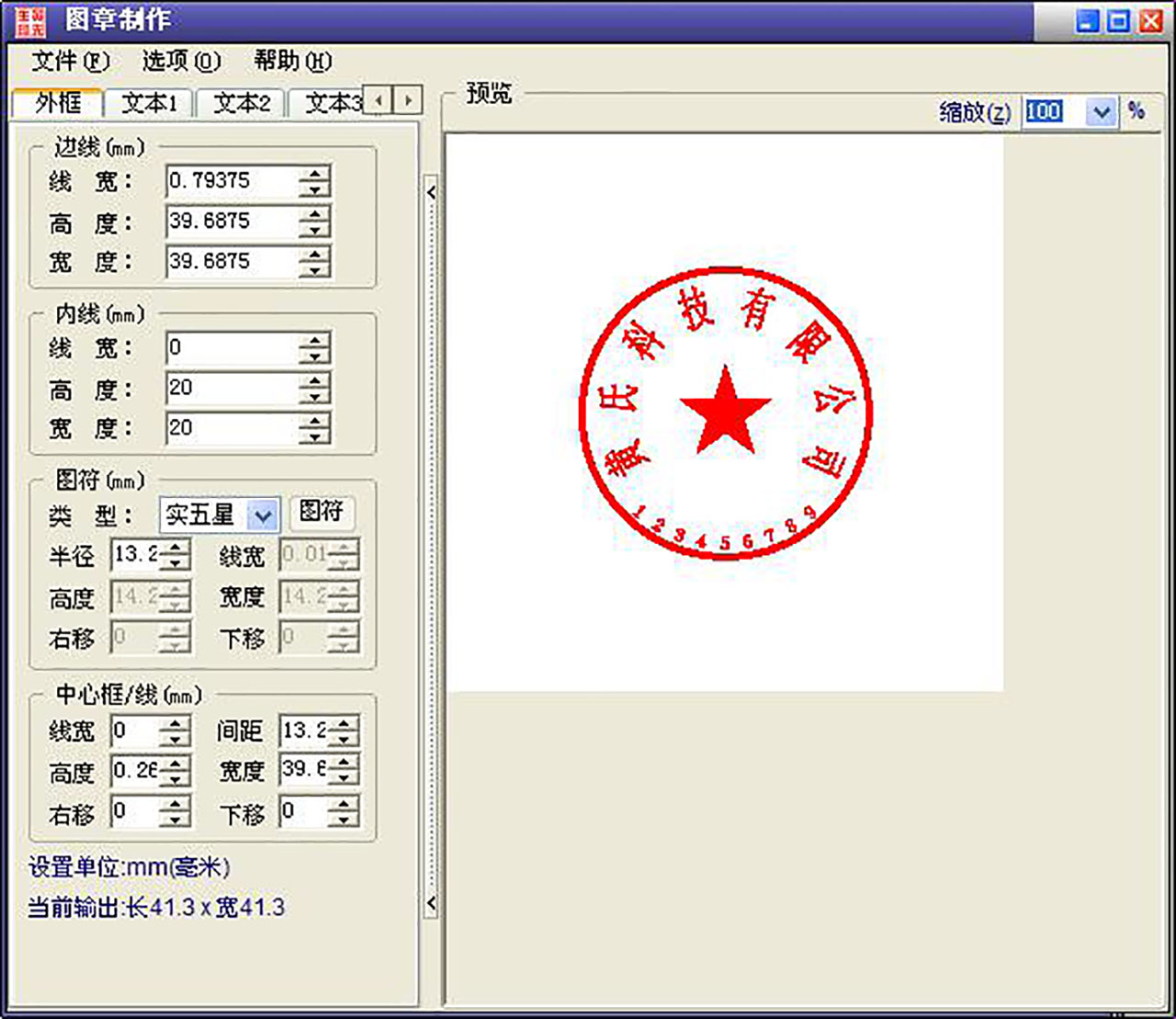Close the 图章制作 window
This screenshot has width=1176, height=1019.
pyautogui.click(x=1151, y=21)
